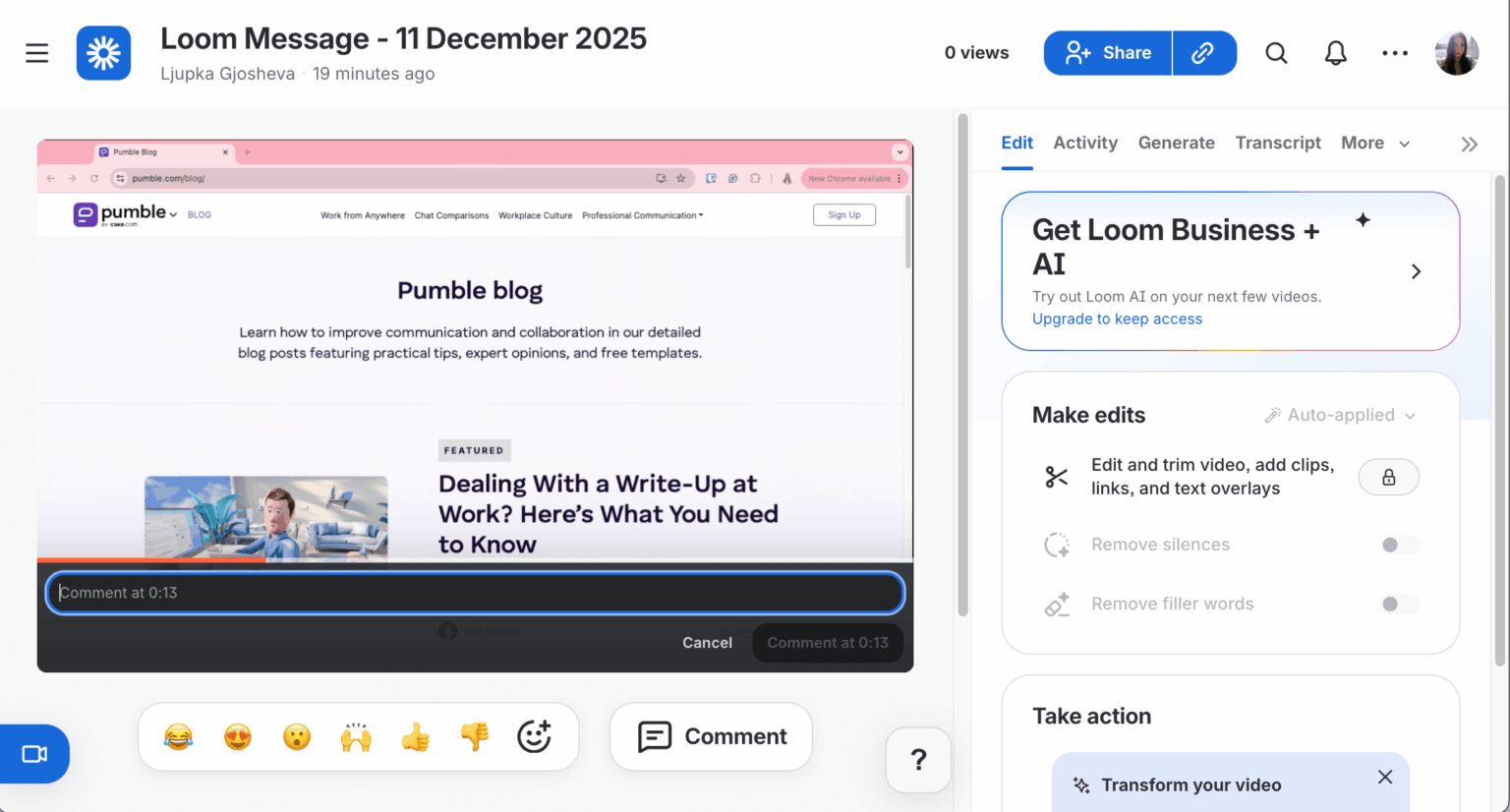Click the lock icon on edit and trim

pos(1388,477)
